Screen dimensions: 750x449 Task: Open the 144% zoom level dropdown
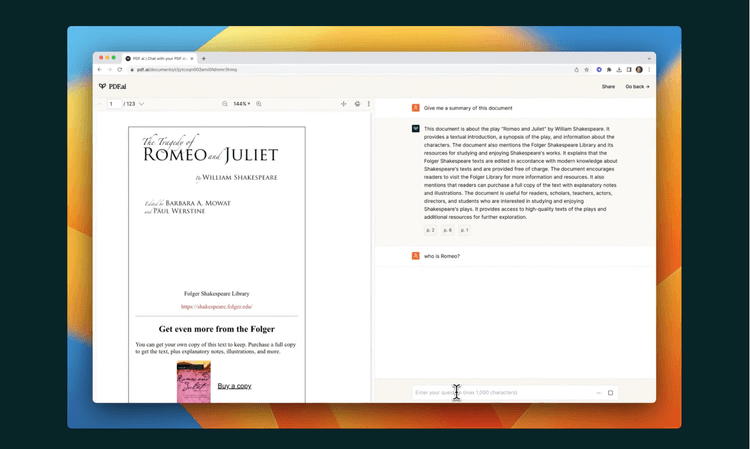pyautogui.click(x=242, y=104)
